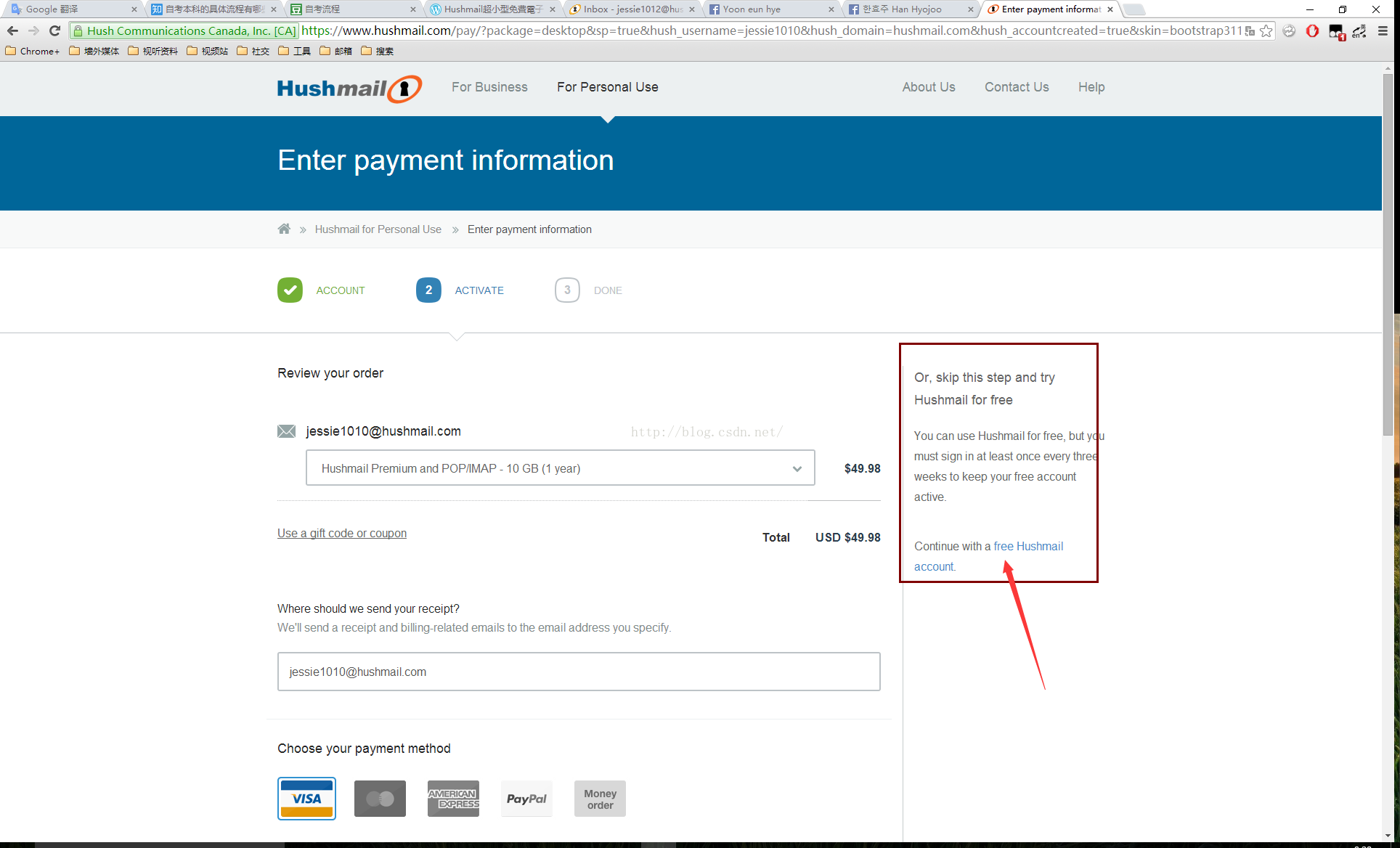Open the 视听资料 bookmarks folder

tap(153, 51)
